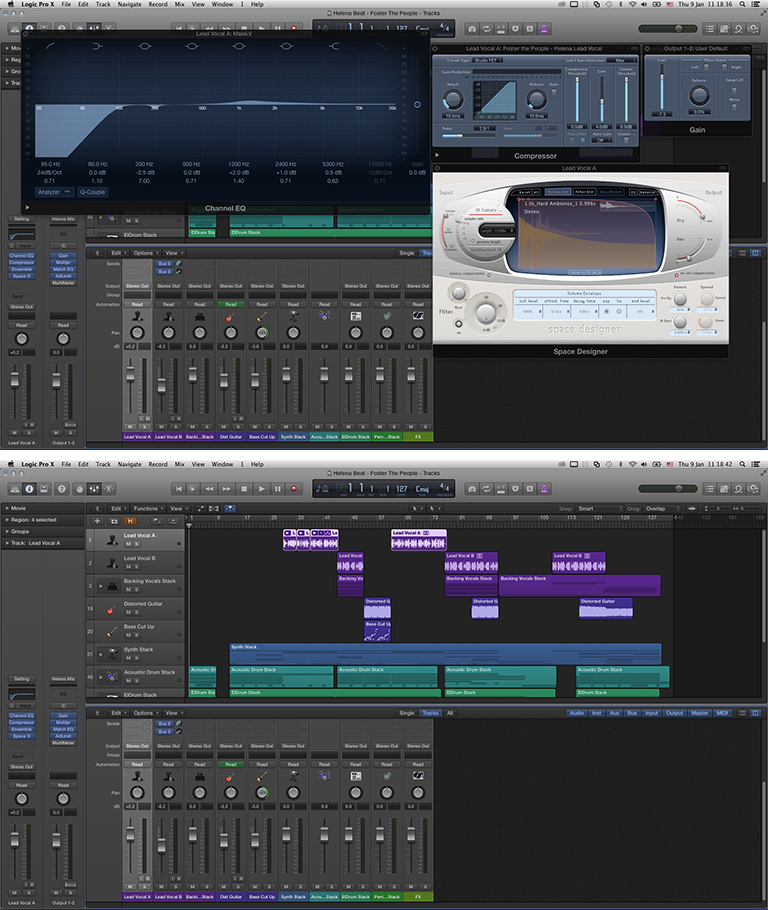Enable the Mono checkbox in the Gain plugin

734,107
